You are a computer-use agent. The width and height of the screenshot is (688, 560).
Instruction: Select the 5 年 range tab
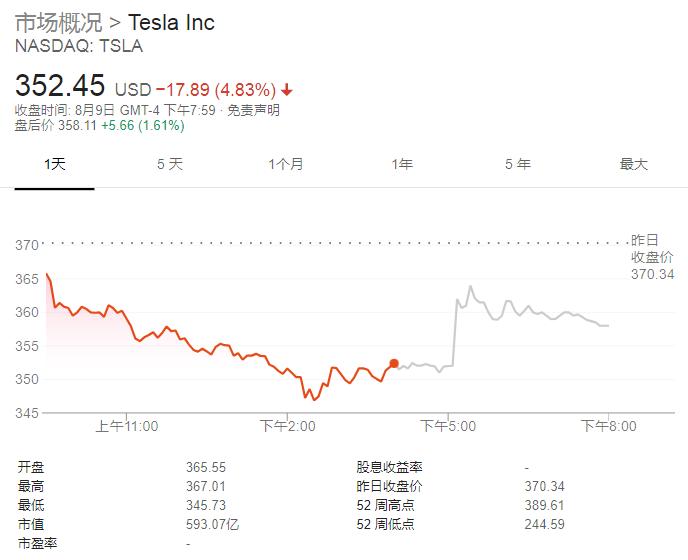click(x=518, y=164)
